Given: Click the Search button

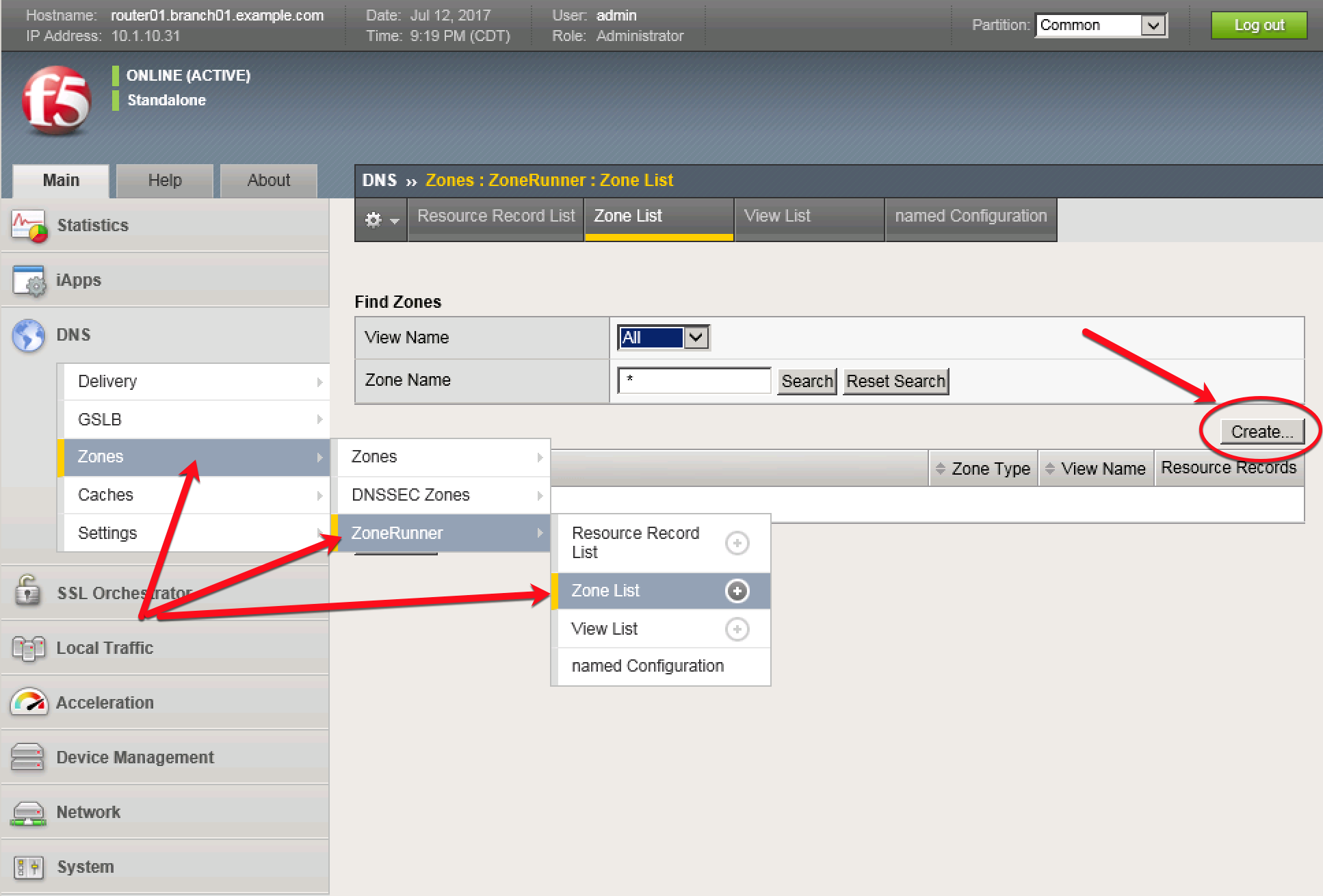Looking at the screenshot, I should pos(807,382).
